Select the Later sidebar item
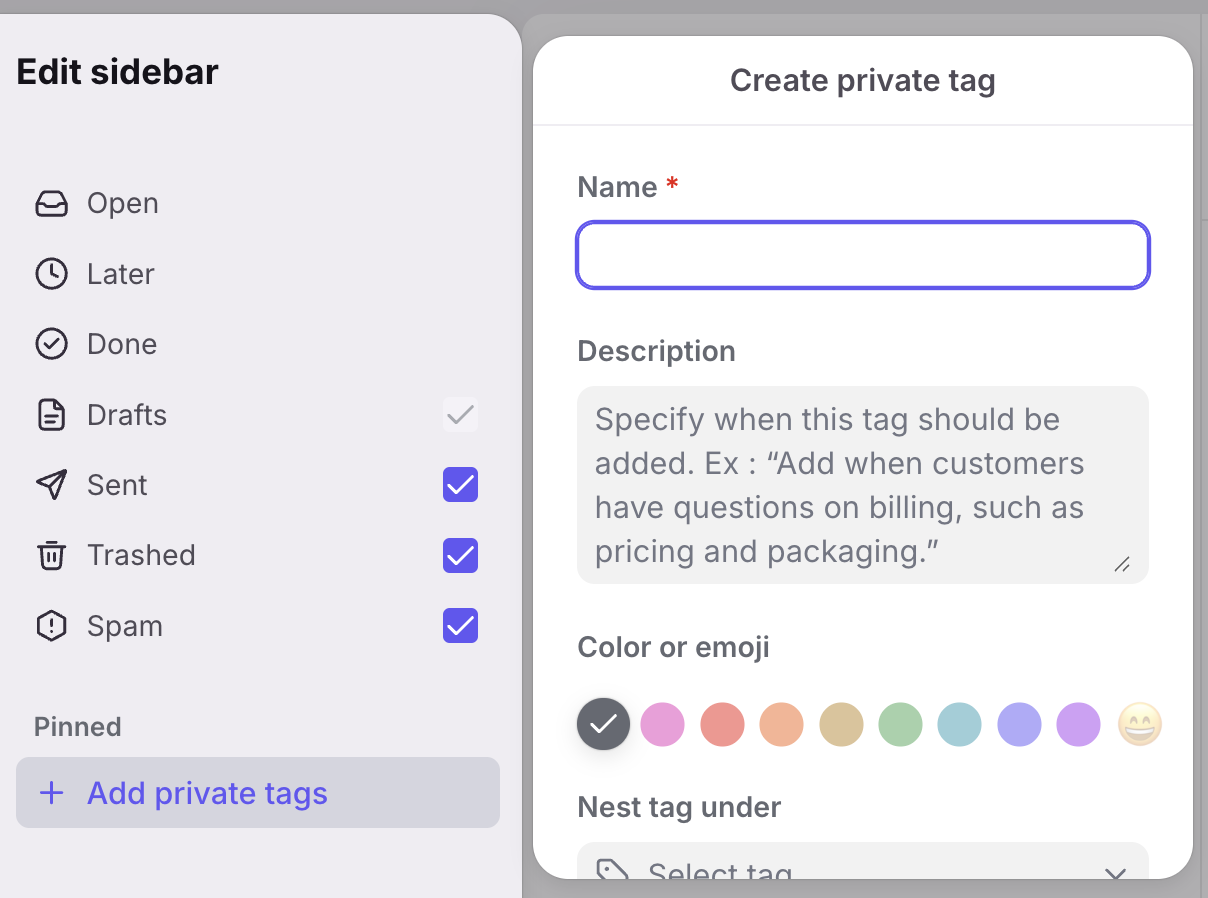The height and width of the screenshot is (898, 1208). coord(120,274)
